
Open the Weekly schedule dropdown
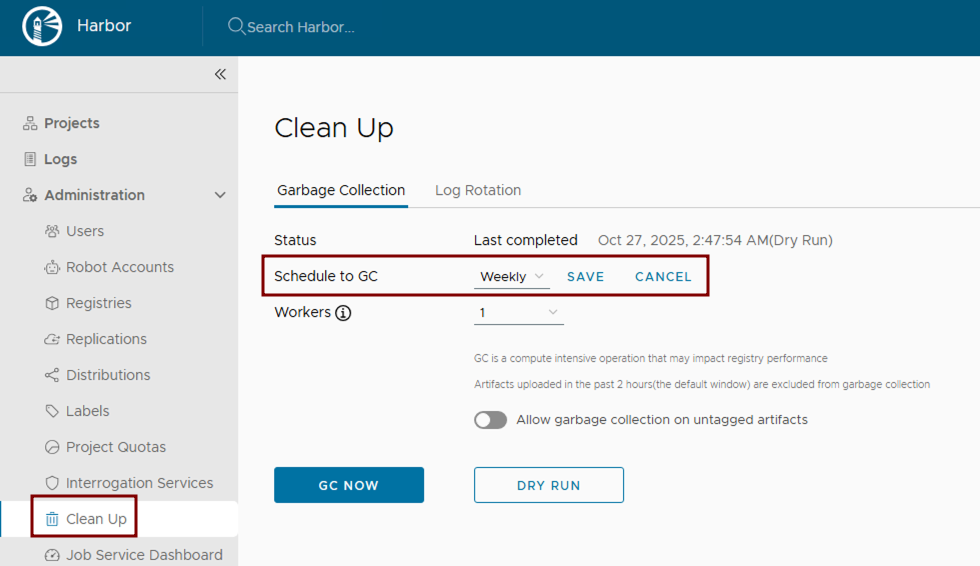(x=512, y=277)
